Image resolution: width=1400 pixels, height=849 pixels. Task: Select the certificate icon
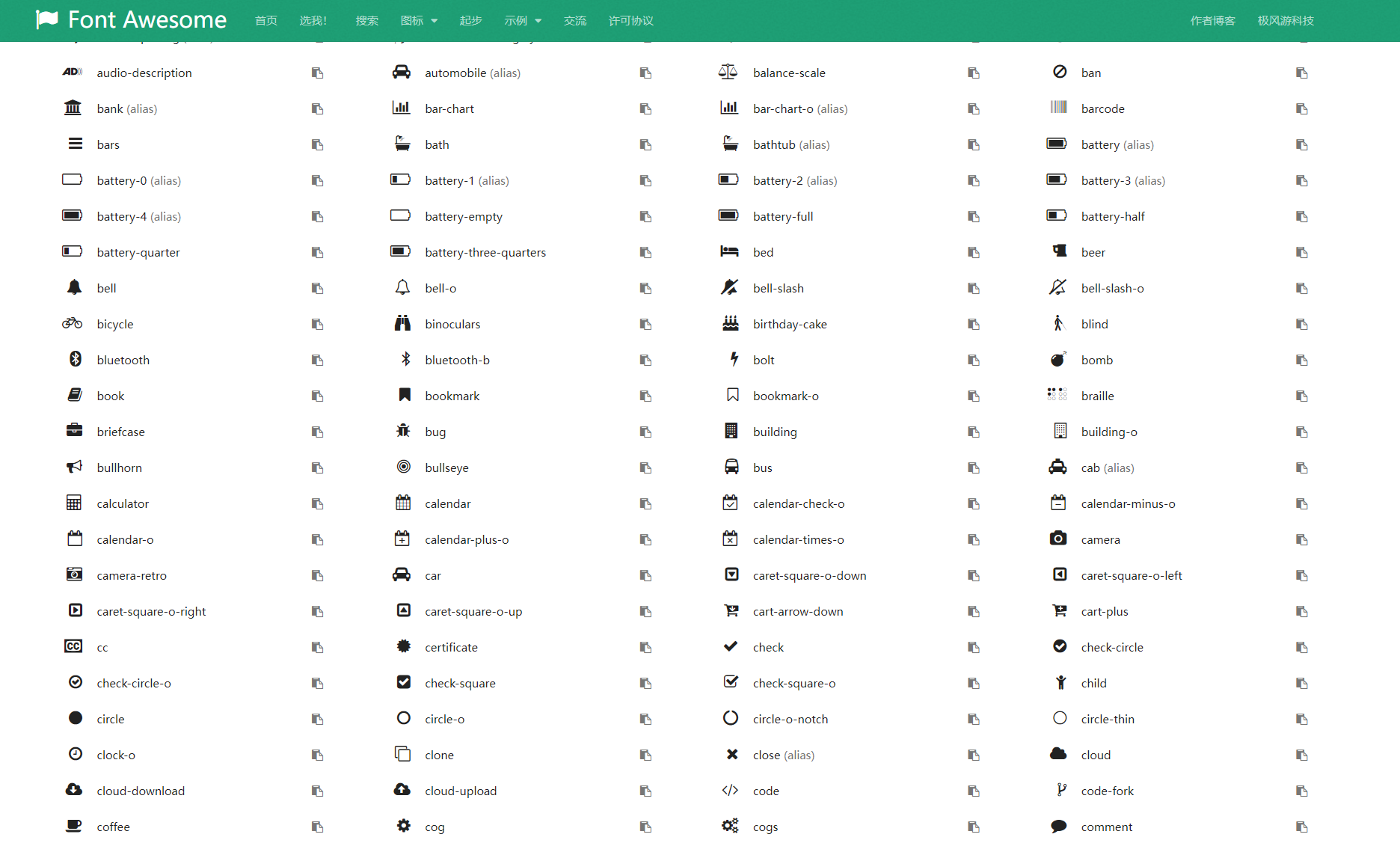tap(404, 646)
